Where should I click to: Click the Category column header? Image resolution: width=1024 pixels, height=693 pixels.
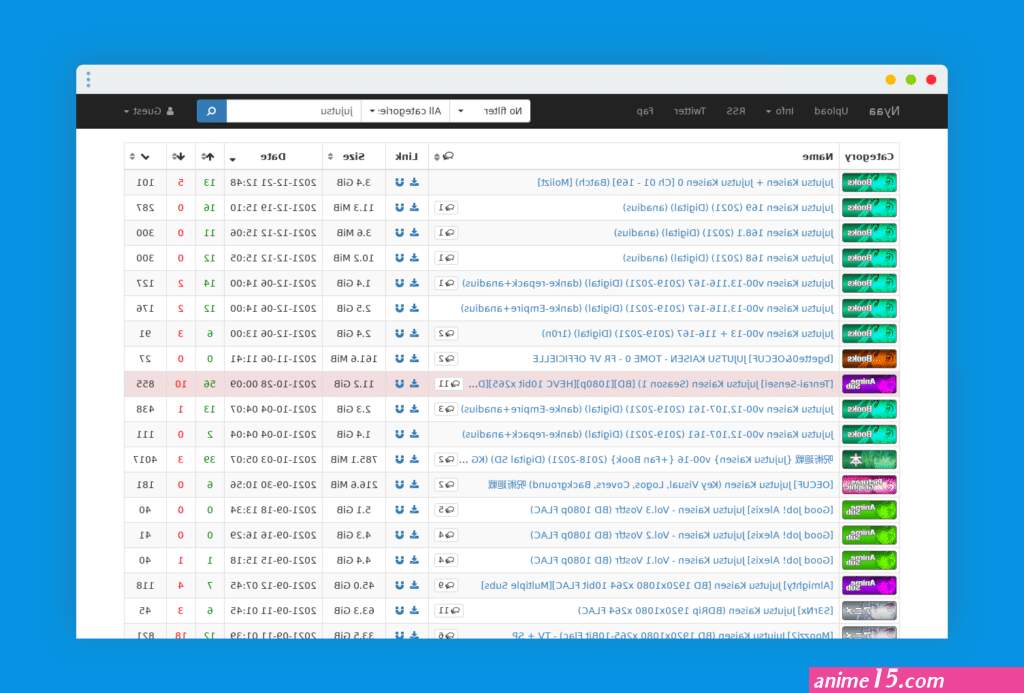pyautogui.click(x=869, y=157)
